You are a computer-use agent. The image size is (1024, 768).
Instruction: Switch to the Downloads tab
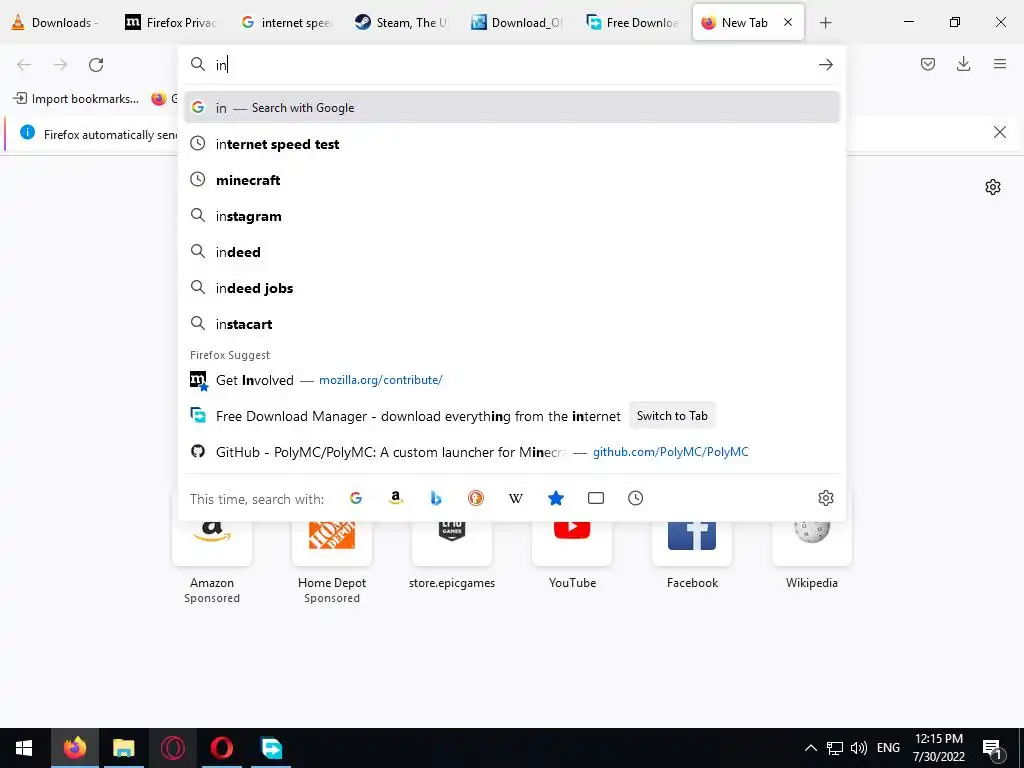pyautogui.click(x=56, y=22)
